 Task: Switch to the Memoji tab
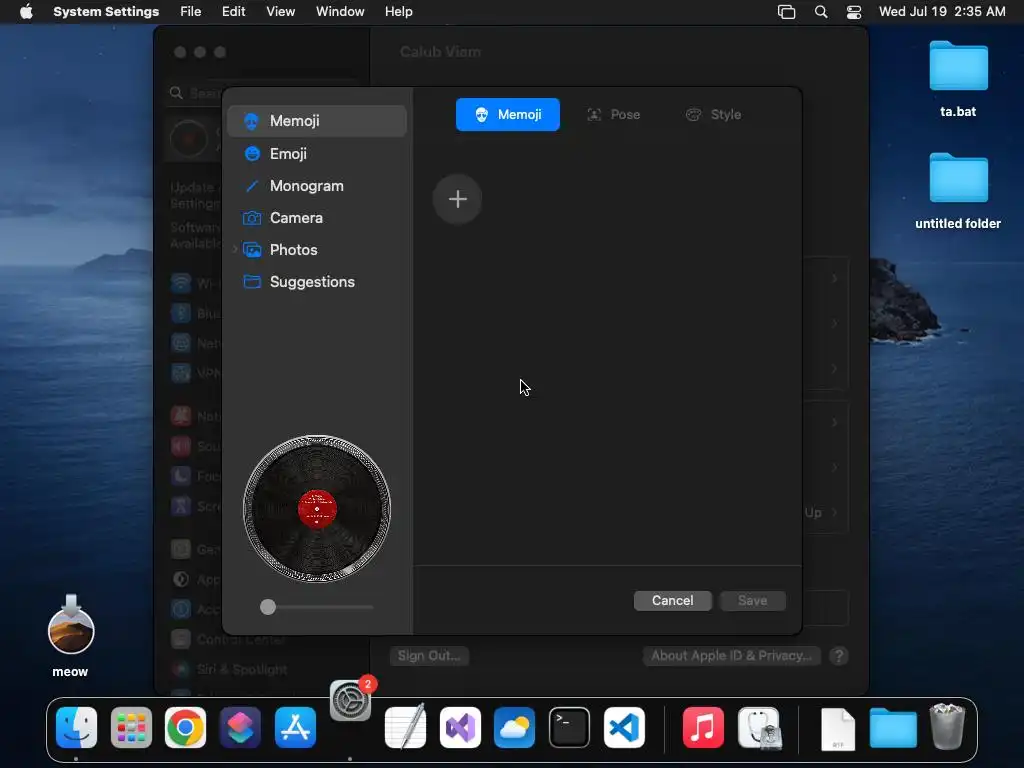pyautogui.click(x=507, y=114)
